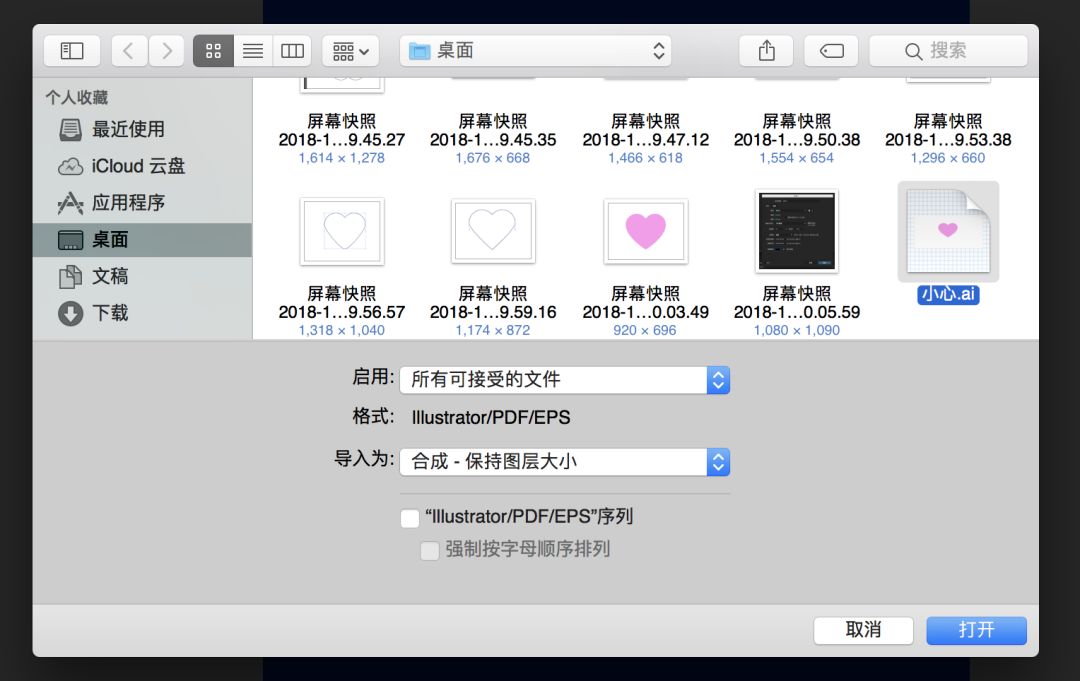The width and height of the screenshot is (1080, 681).
Task: Click the 应用程序 applications icon
Action: (x=70, y=202)
